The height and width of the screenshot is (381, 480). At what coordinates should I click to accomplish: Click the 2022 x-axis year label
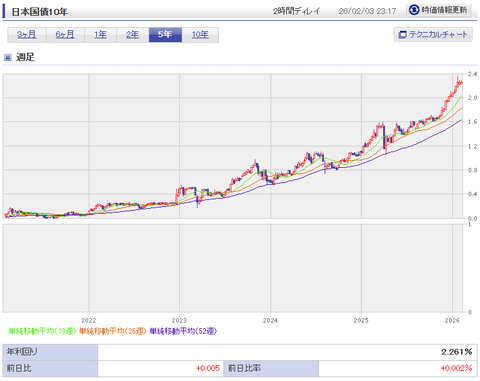pyautogui.click(x=89, y=320)
